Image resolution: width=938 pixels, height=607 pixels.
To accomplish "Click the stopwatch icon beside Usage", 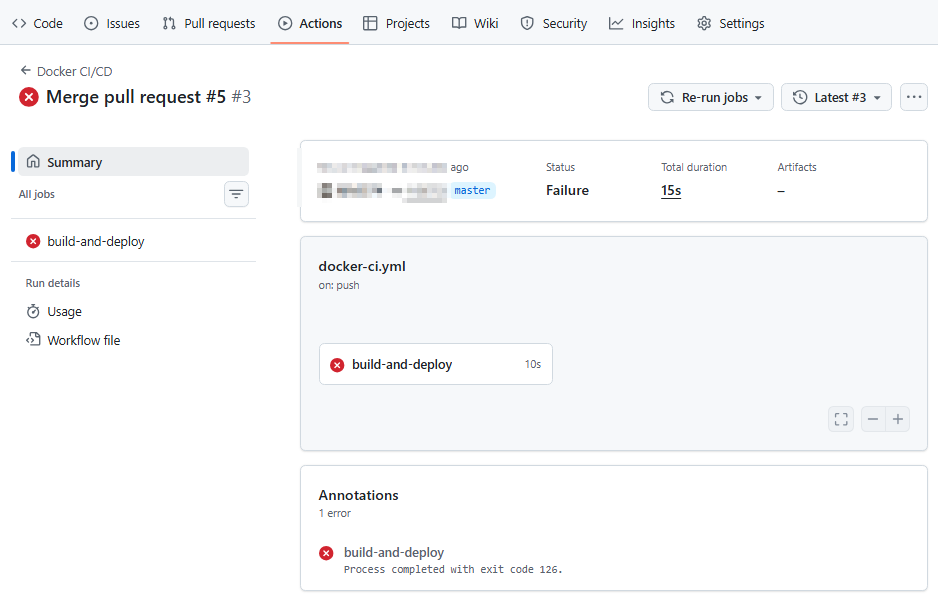I will pos(33,312).
